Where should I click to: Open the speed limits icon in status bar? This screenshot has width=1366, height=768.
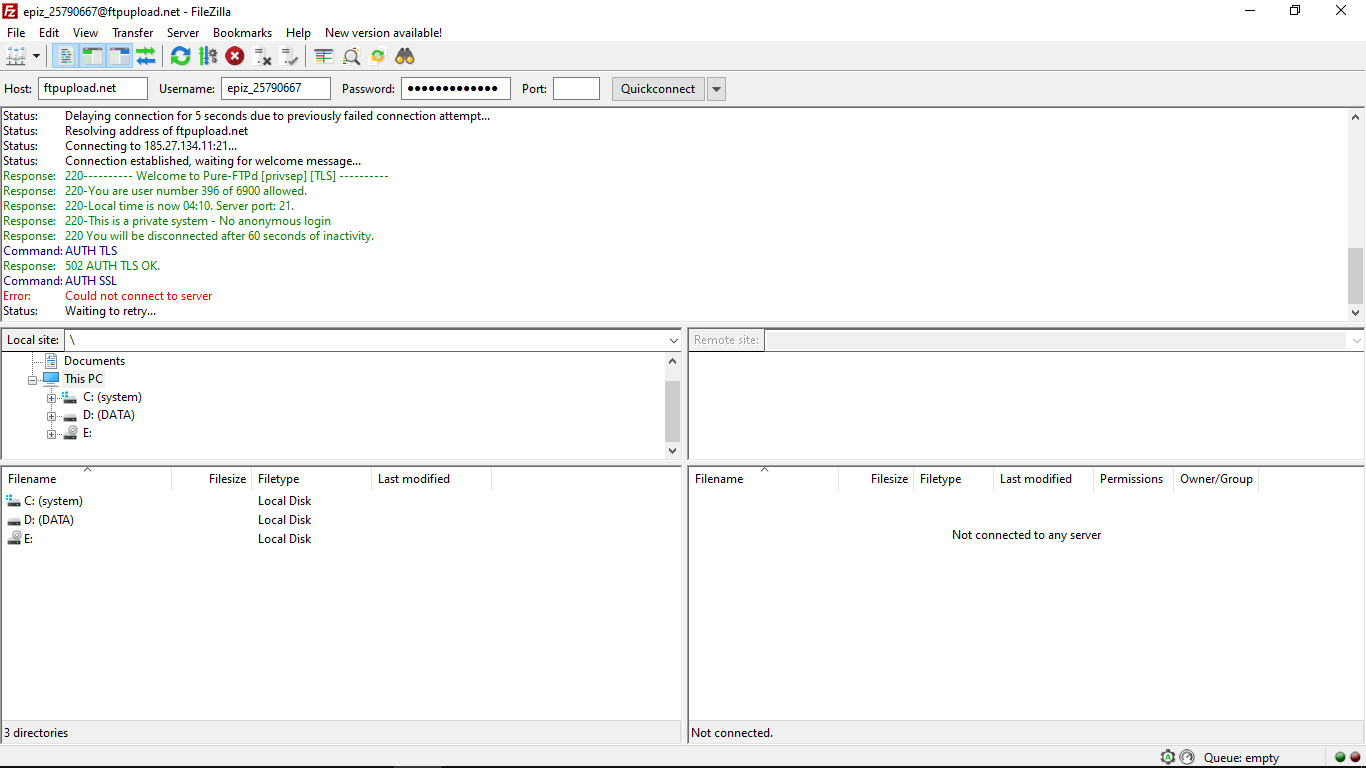click(x=1187, y=757)
